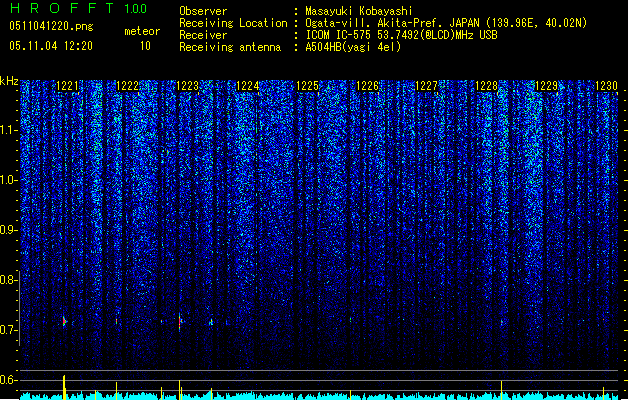Click the version number 1.0.0

pos(136,8)
